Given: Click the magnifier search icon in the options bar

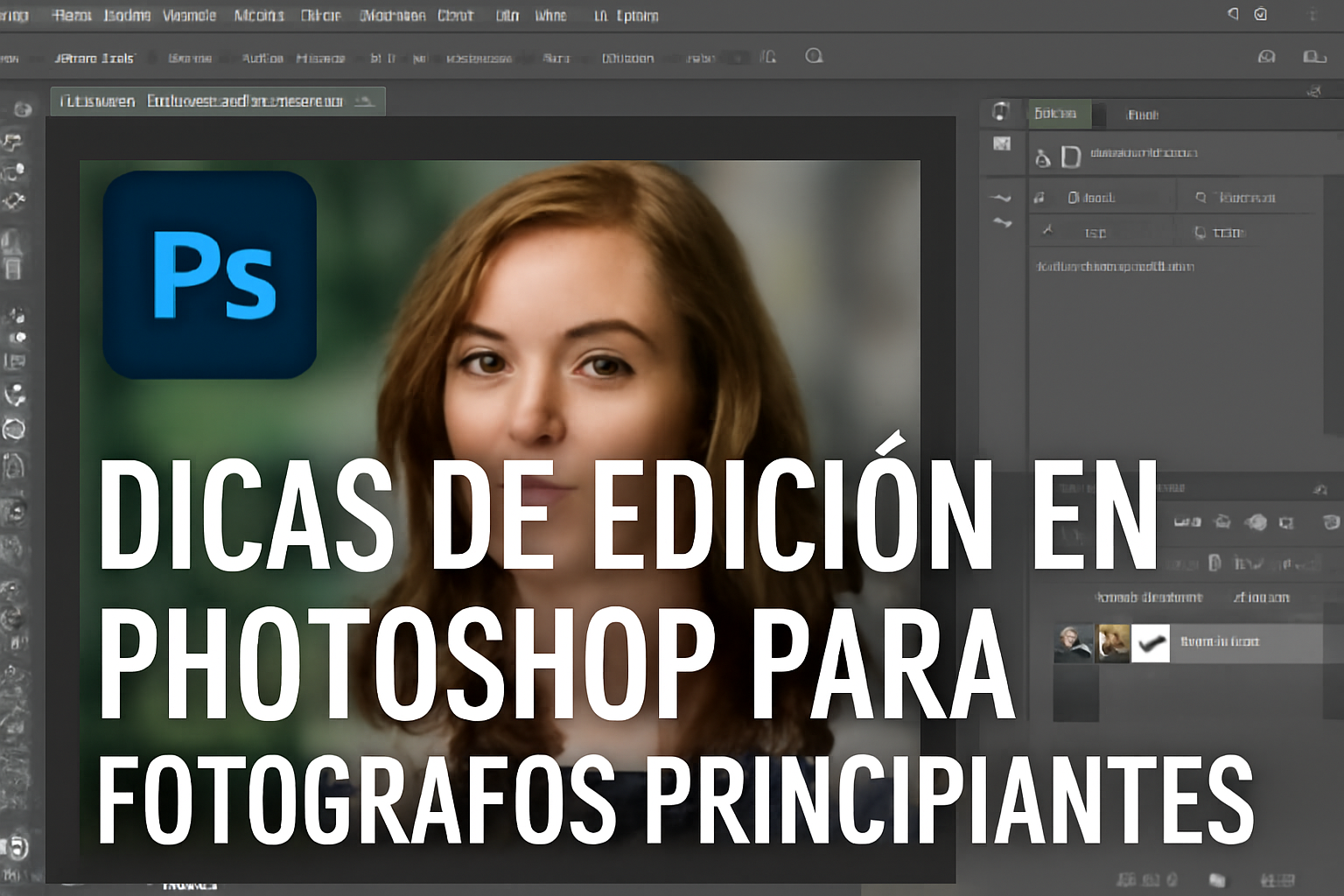Looking at the screenshot, I should tap(814, 56).
